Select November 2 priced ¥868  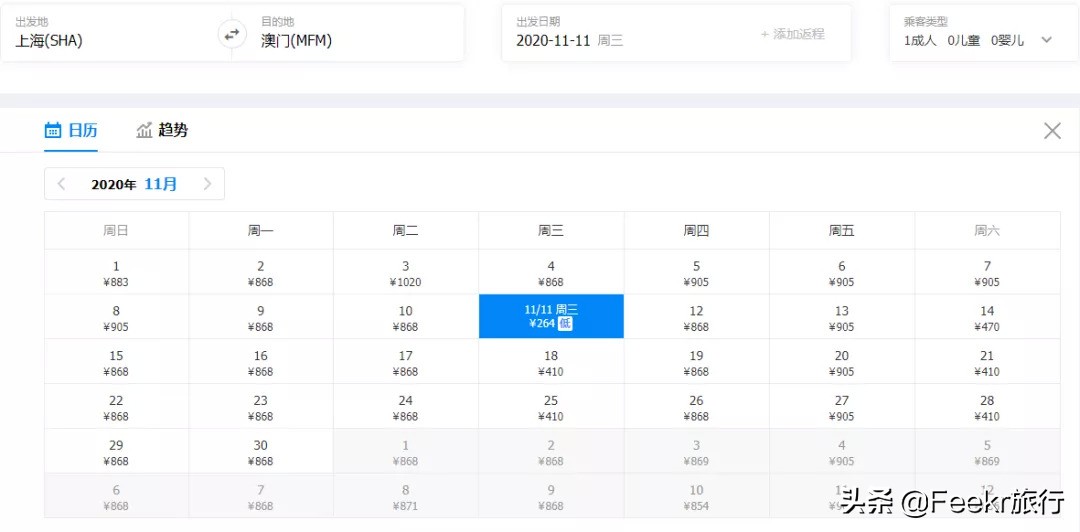[261, 272]
